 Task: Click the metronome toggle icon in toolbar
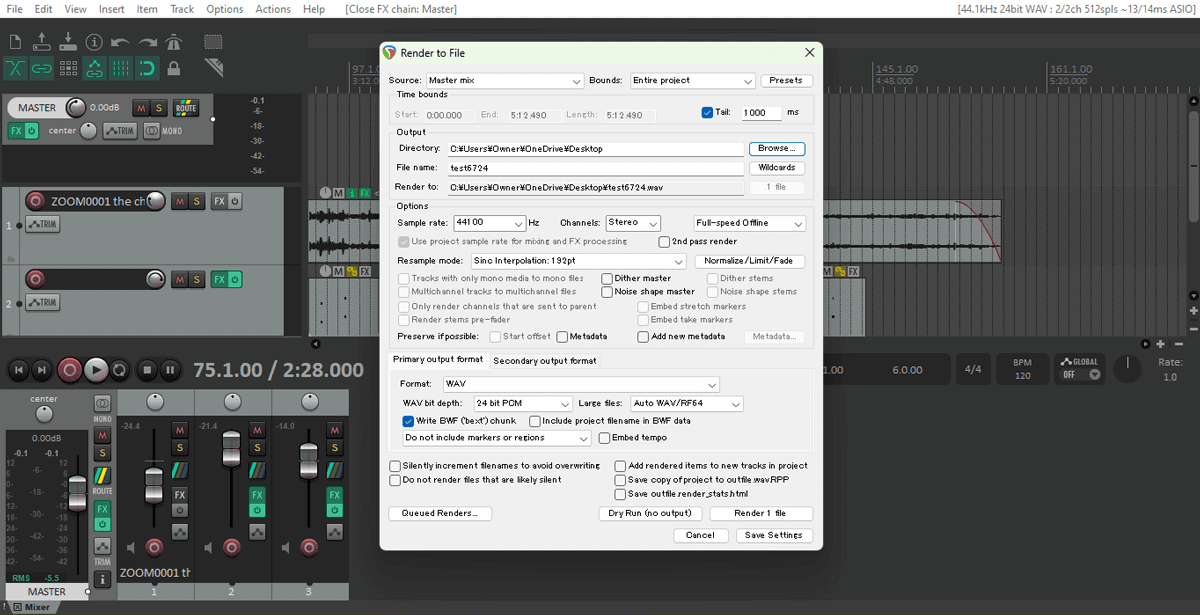(x=174, y=42)
